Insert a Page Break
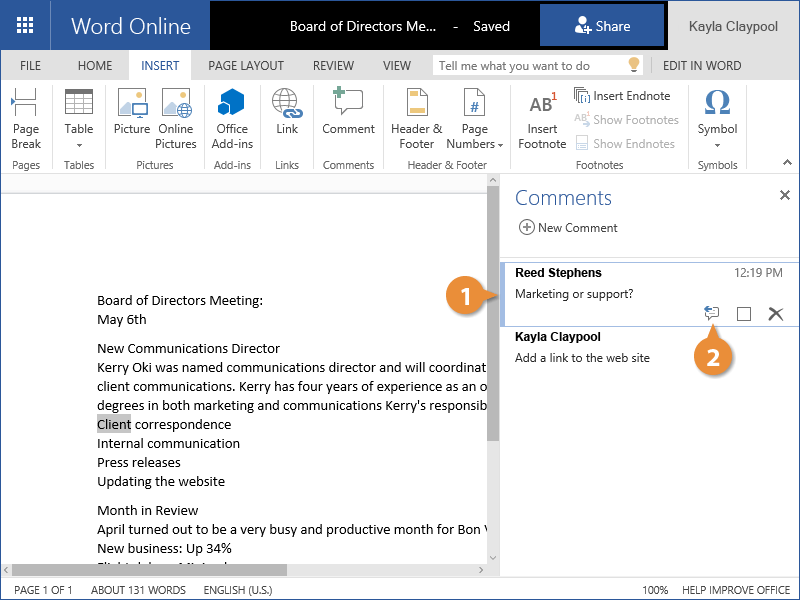The height and width of the screenshot is (600, 800). tap(26, 118)
